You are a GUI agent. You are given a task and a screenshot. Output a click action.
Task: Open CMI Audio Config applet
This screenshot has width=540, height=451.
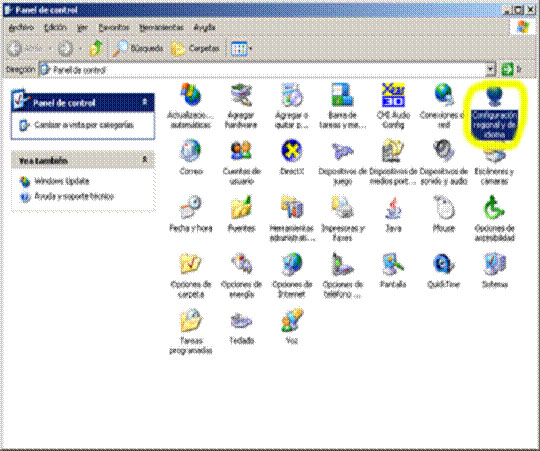(393, 106)
